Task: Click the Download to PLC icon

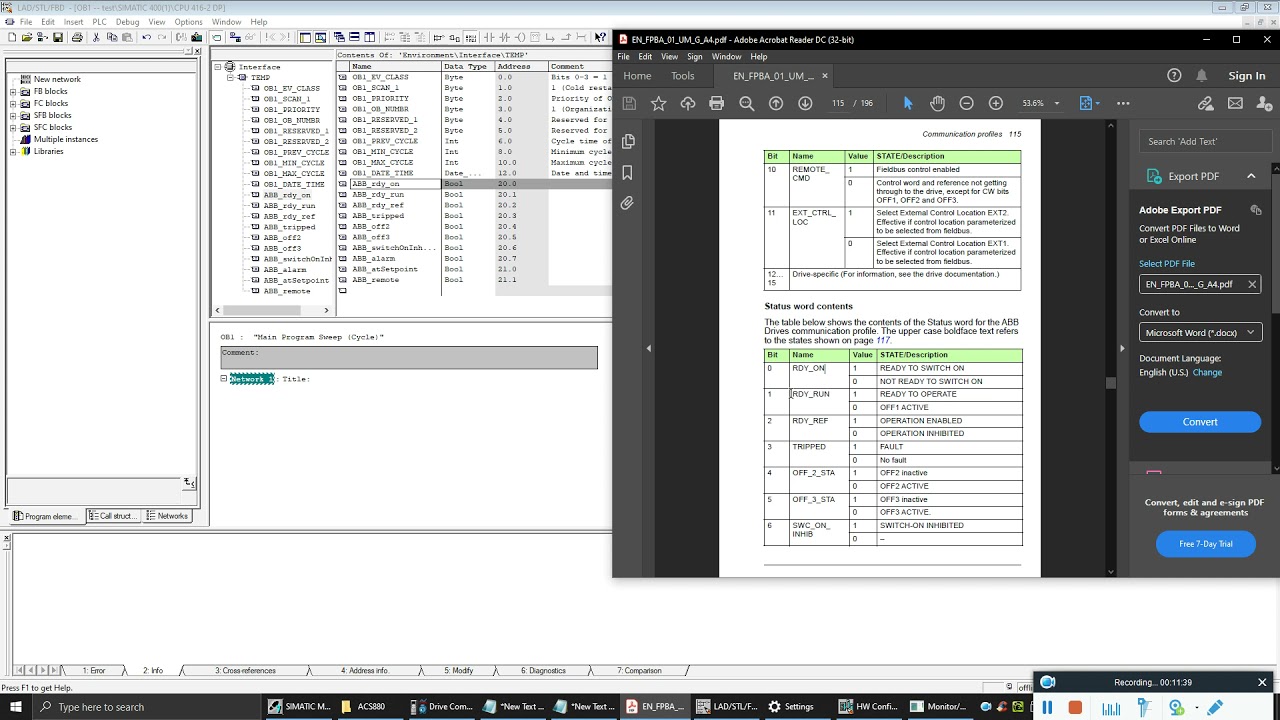Action: click(196, 38)
